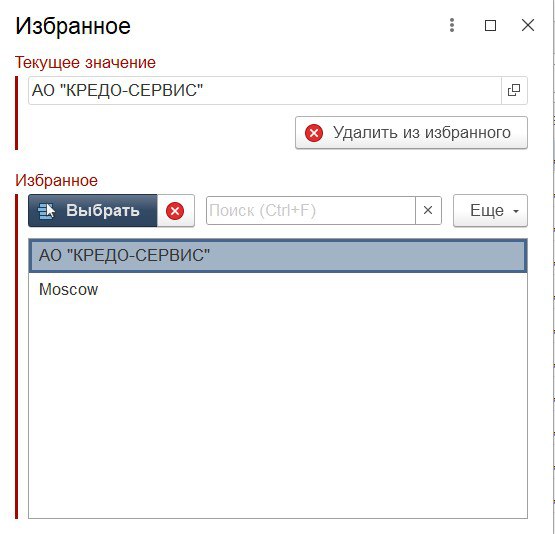This screenshot has width=555, height=534.
Task: Close the Избранное dialog
Action: coord(528,25)
